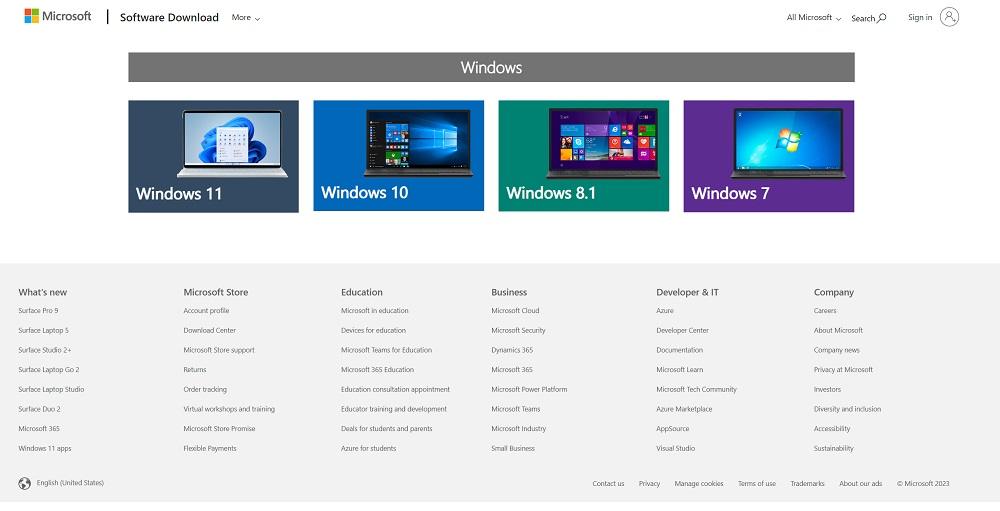The height and width of the screenshot is (511, 1000).
Task: Open the Windows 11 download tile
Action: coord(213,156)
